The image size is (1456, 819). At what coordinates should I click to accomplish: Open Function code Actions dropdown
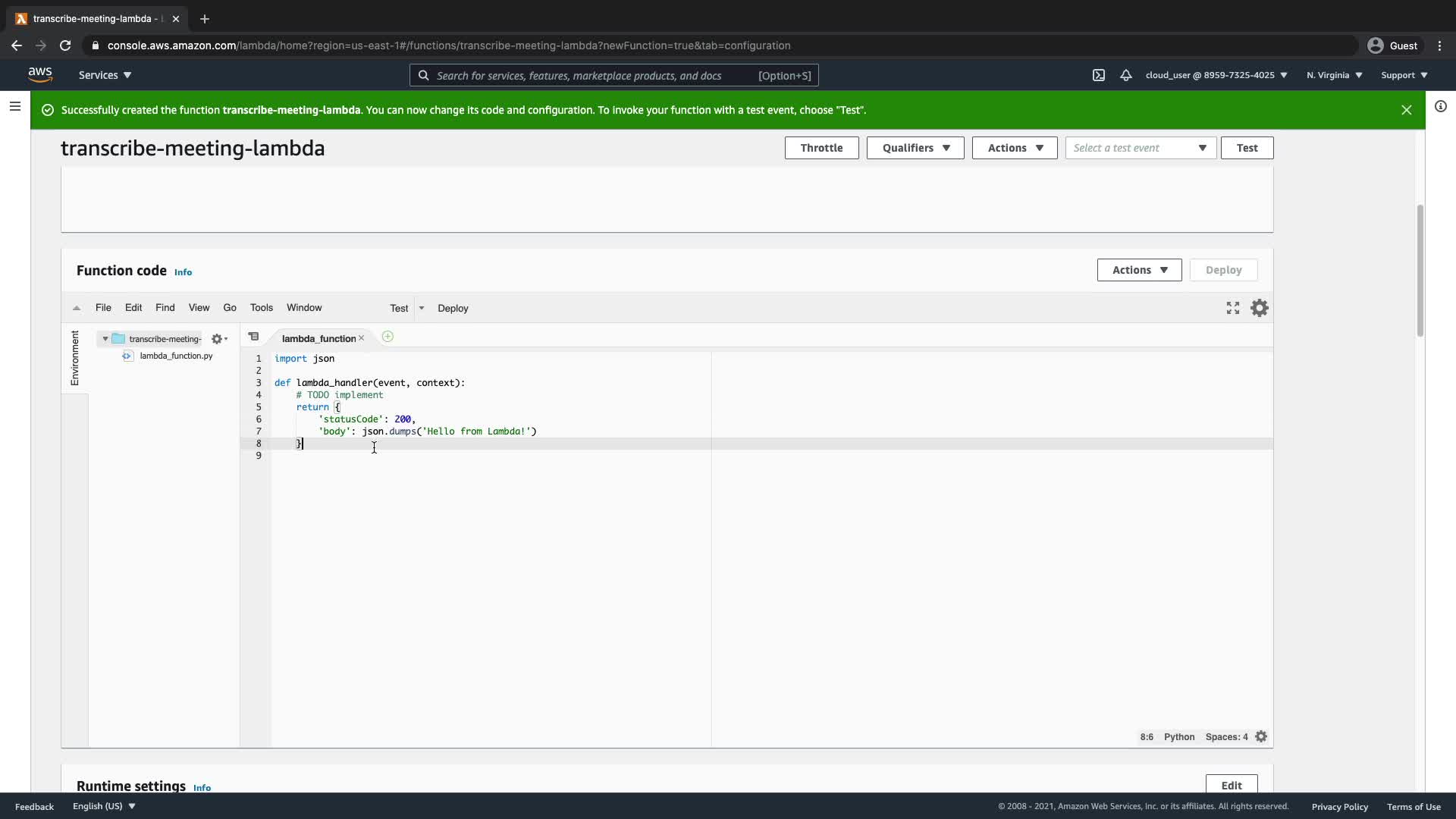(1138, 270)
